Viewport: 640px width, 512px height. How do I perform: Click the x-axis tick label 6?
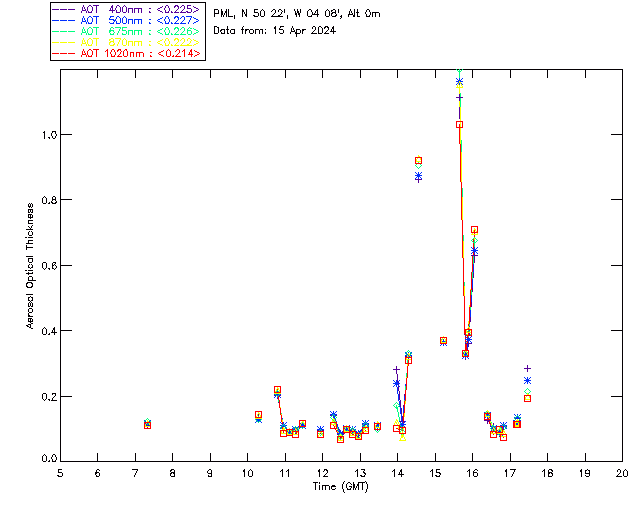click(x=98, y=473)
